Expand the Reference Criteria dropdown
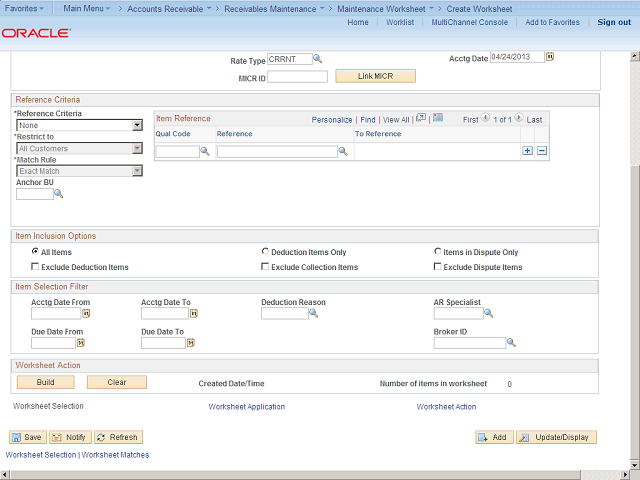 (x=137, y=125)
